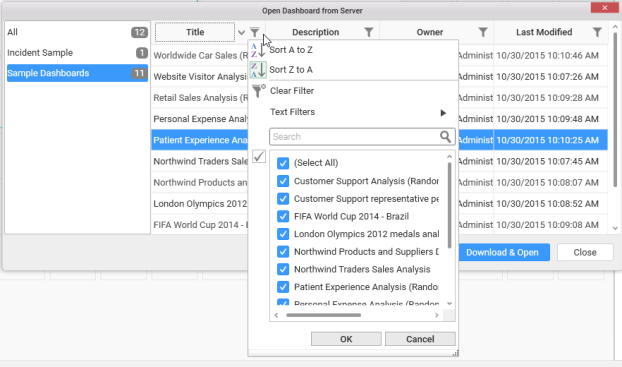This screenshot has width=622, height=367.
Task: Click the filter list scroll down arrow
Action: coord(449,304)
